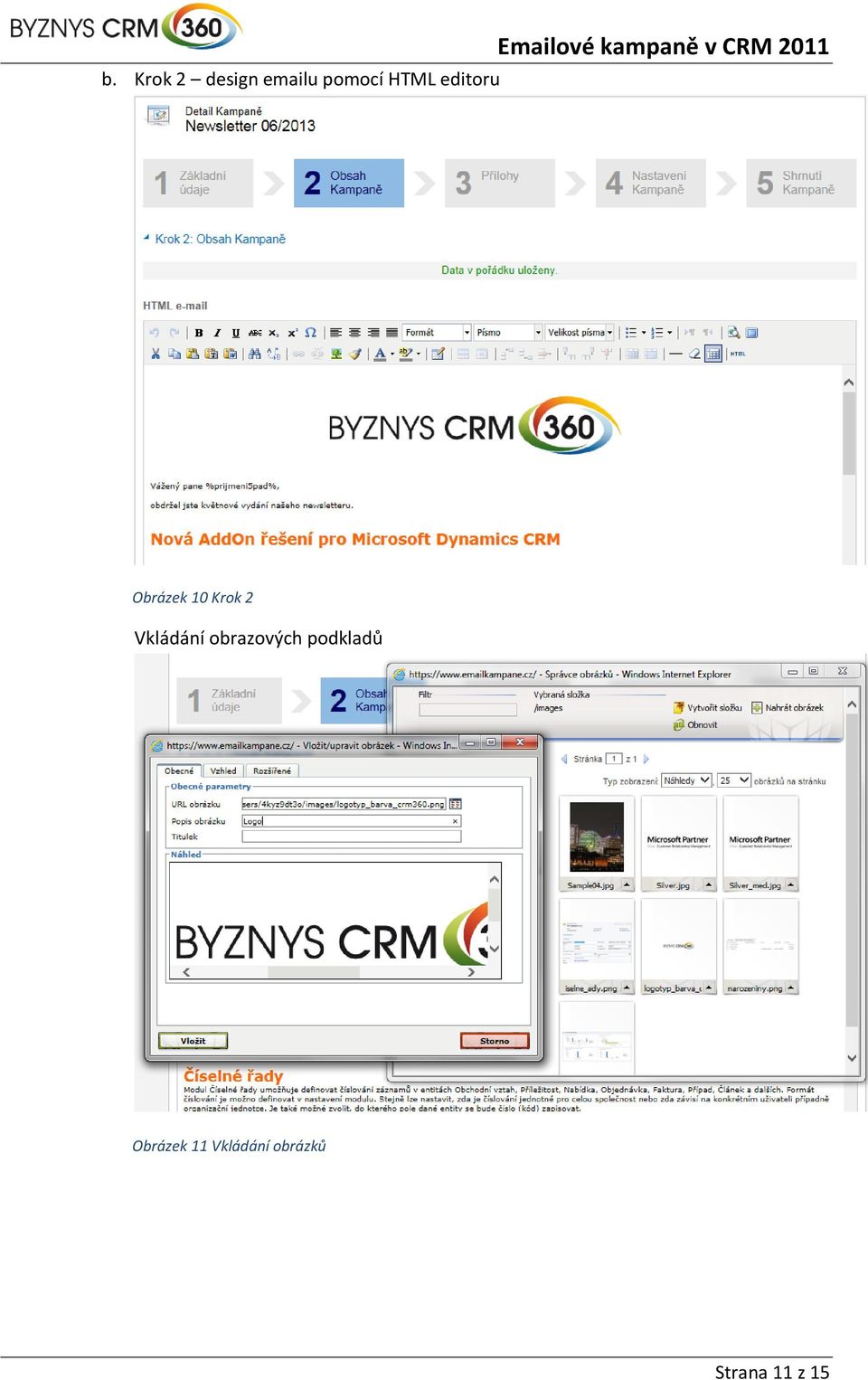Image resolution: width=868 pixels, height=1380 pixels.
Task: Toggle underline in the HTML editor toolbar
Action: 236,333
